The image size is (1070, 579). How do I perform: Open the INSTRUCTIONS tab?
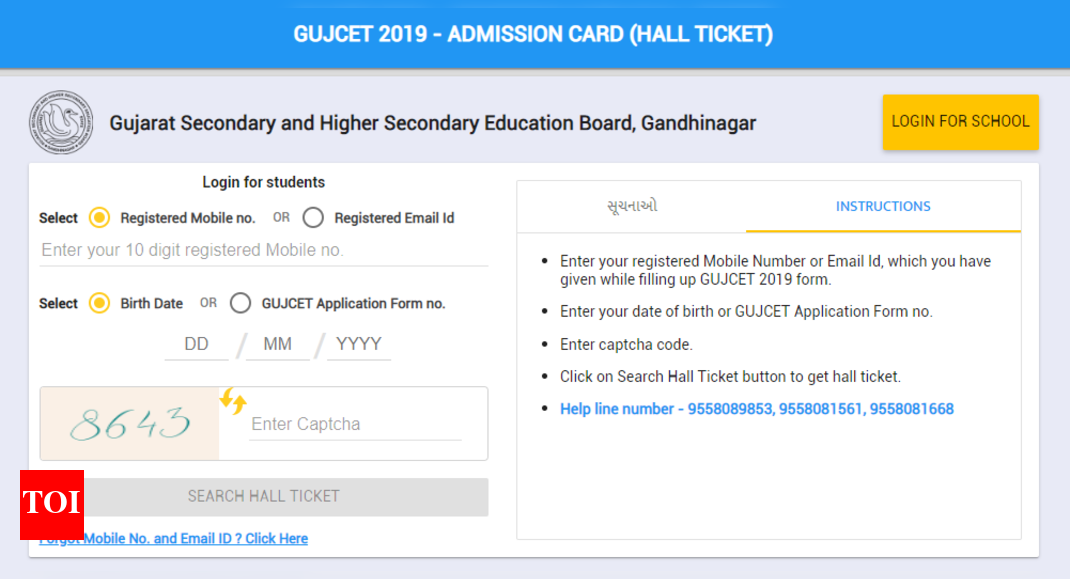[883, 206]
